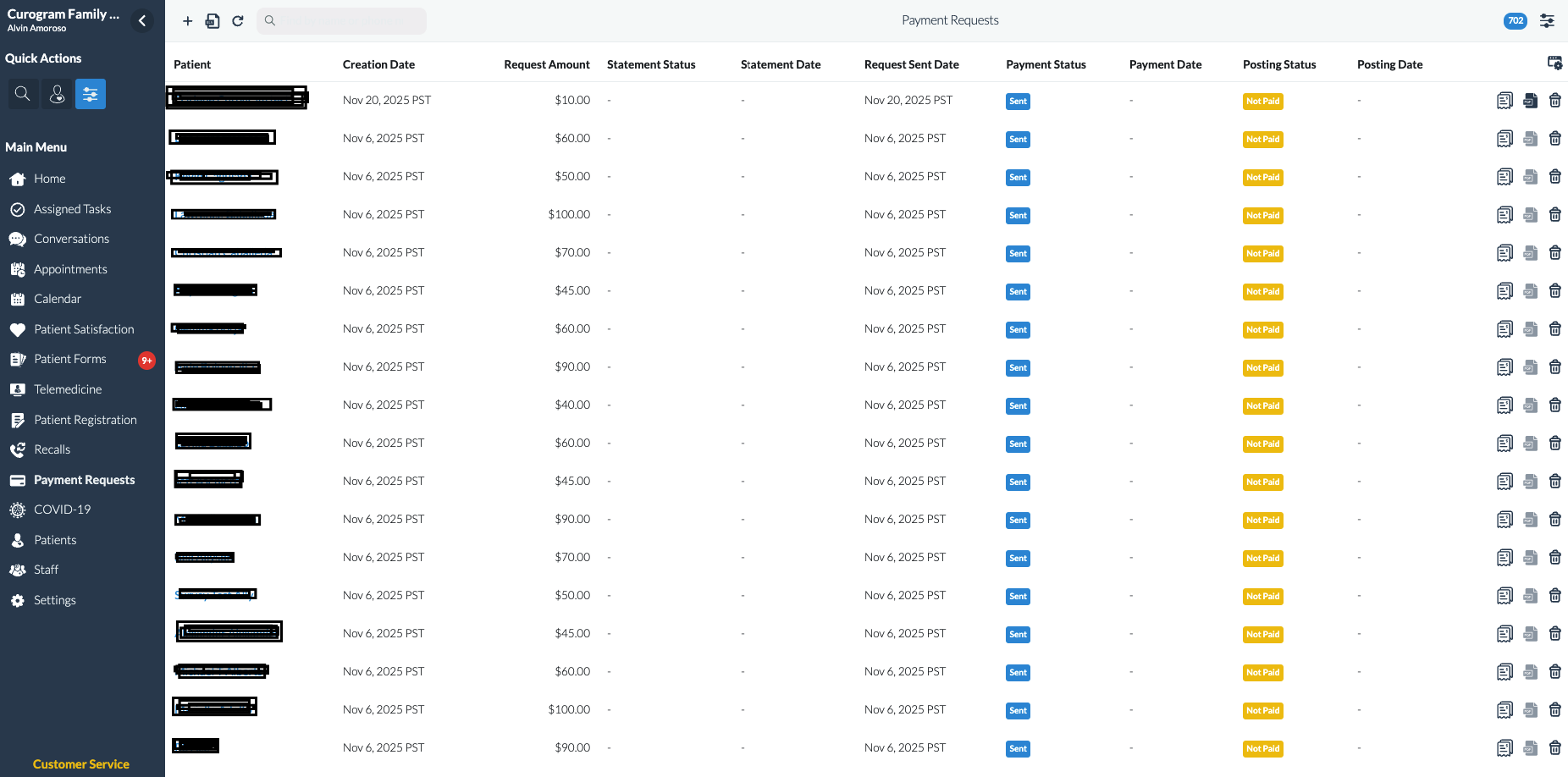1568x777 pixels.
Task: Collapse the sidebar with the chevron arrow
Action: click(142, 21)
